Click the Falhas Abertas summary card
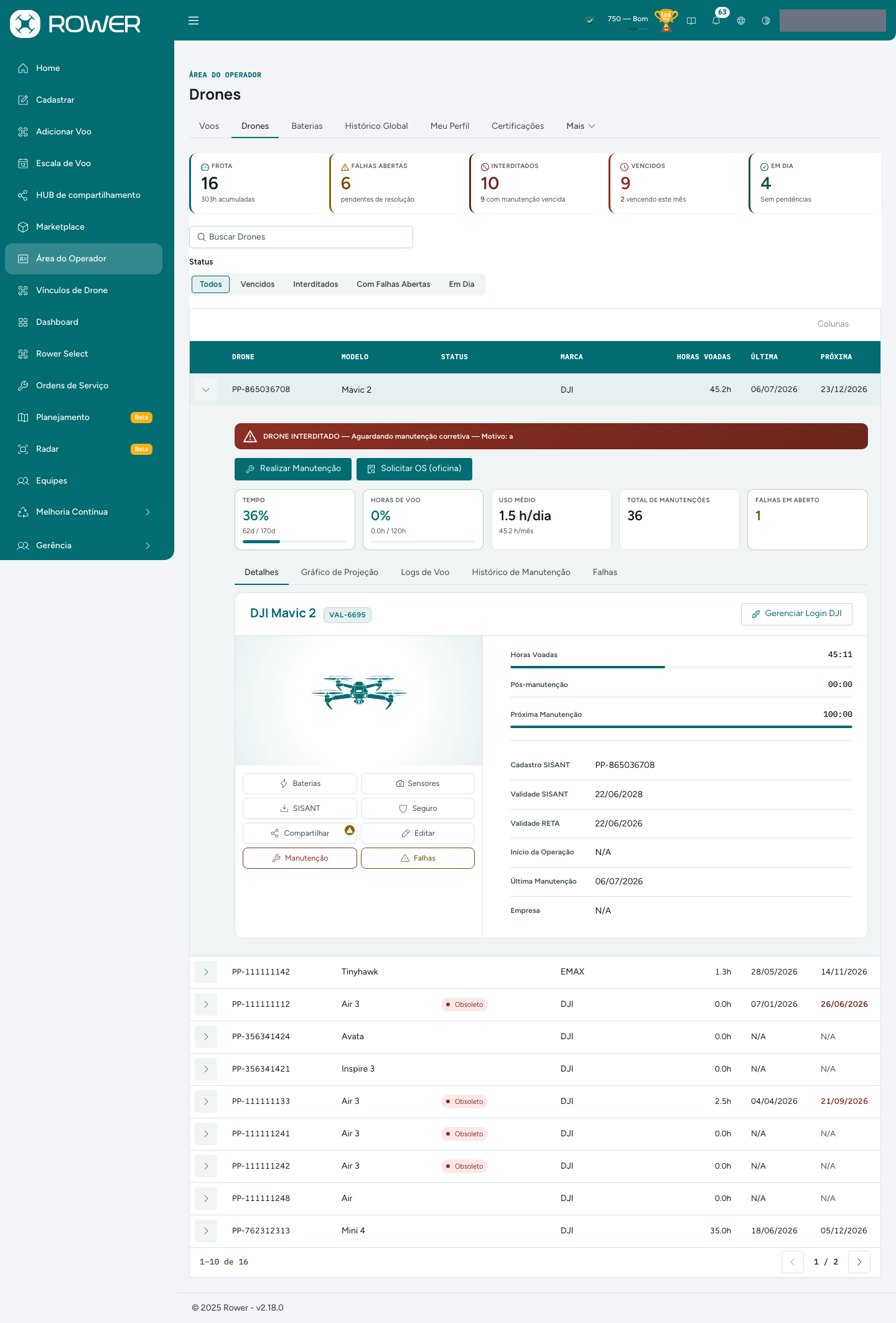 (396, 184)
